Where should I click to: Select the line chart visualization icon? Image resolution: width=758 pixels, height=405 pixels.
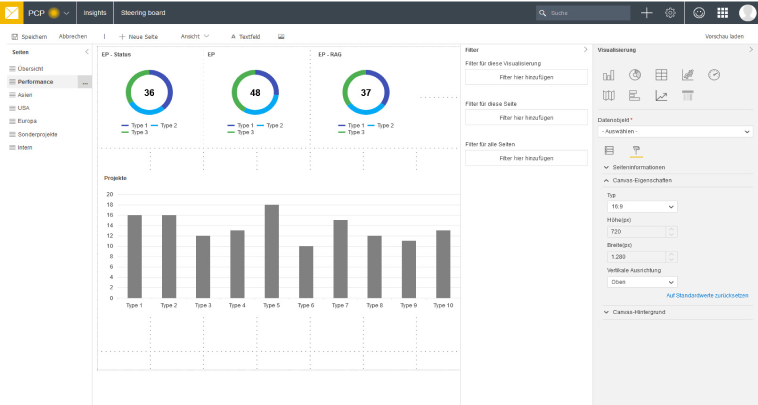tap(661, 96)
